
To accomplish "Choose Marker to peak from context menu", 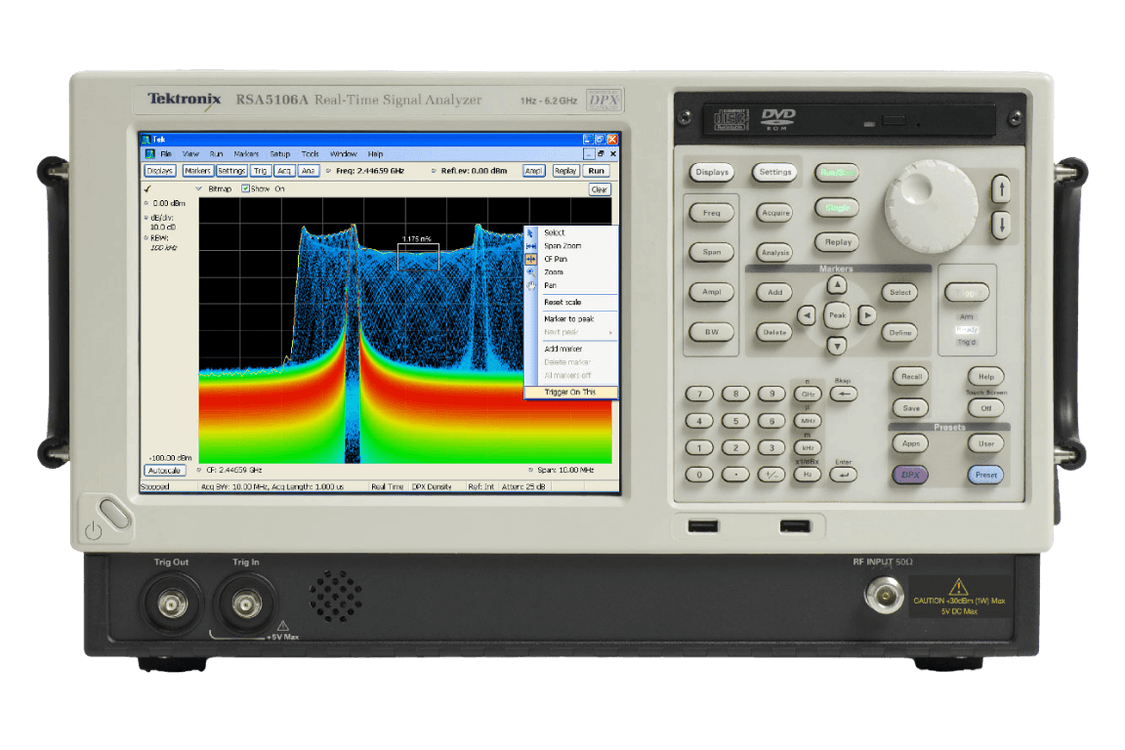I will pos(571,319).
